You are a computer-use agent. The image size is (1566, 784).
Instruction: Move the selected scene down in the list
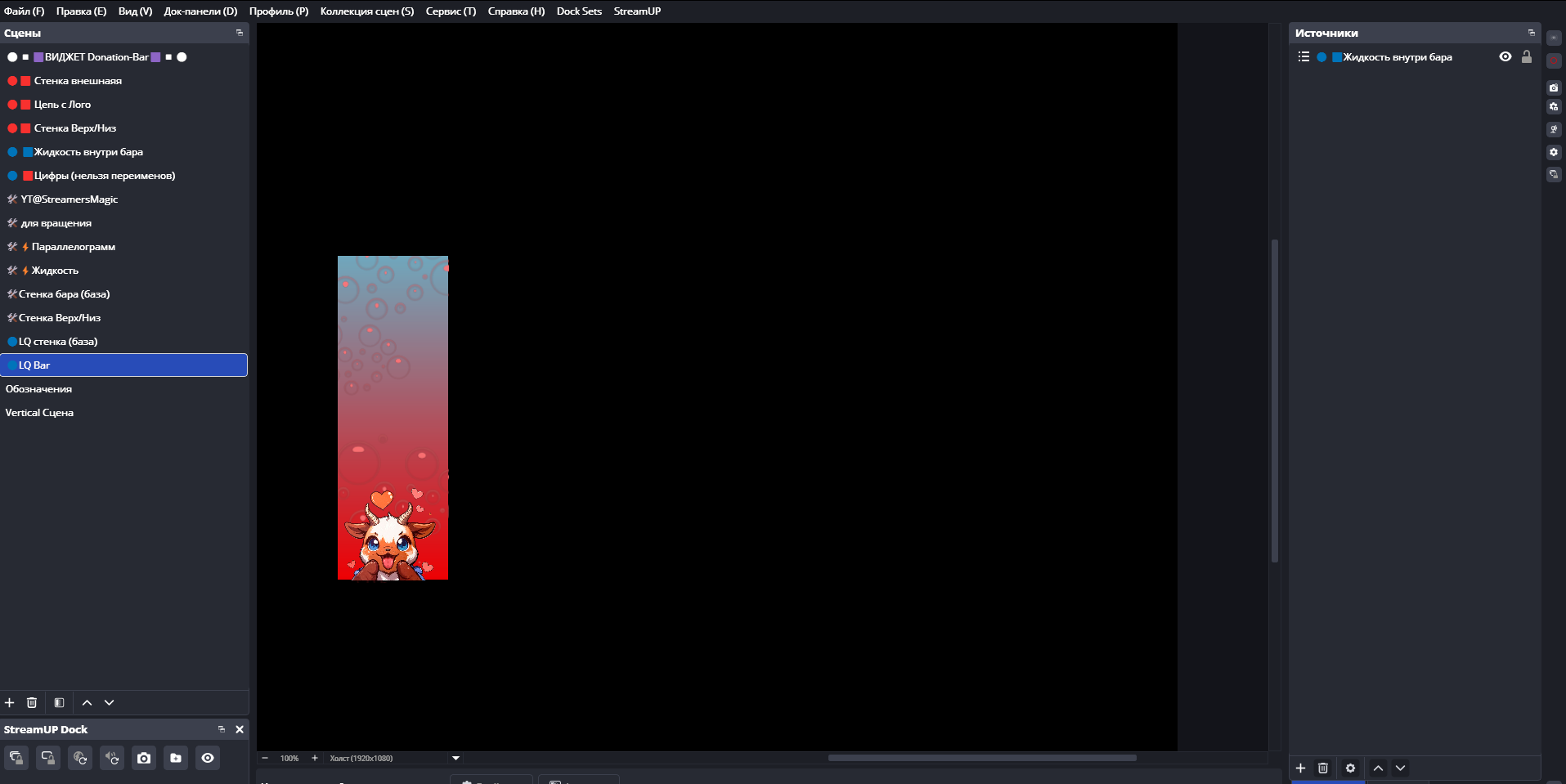[109, 702]
